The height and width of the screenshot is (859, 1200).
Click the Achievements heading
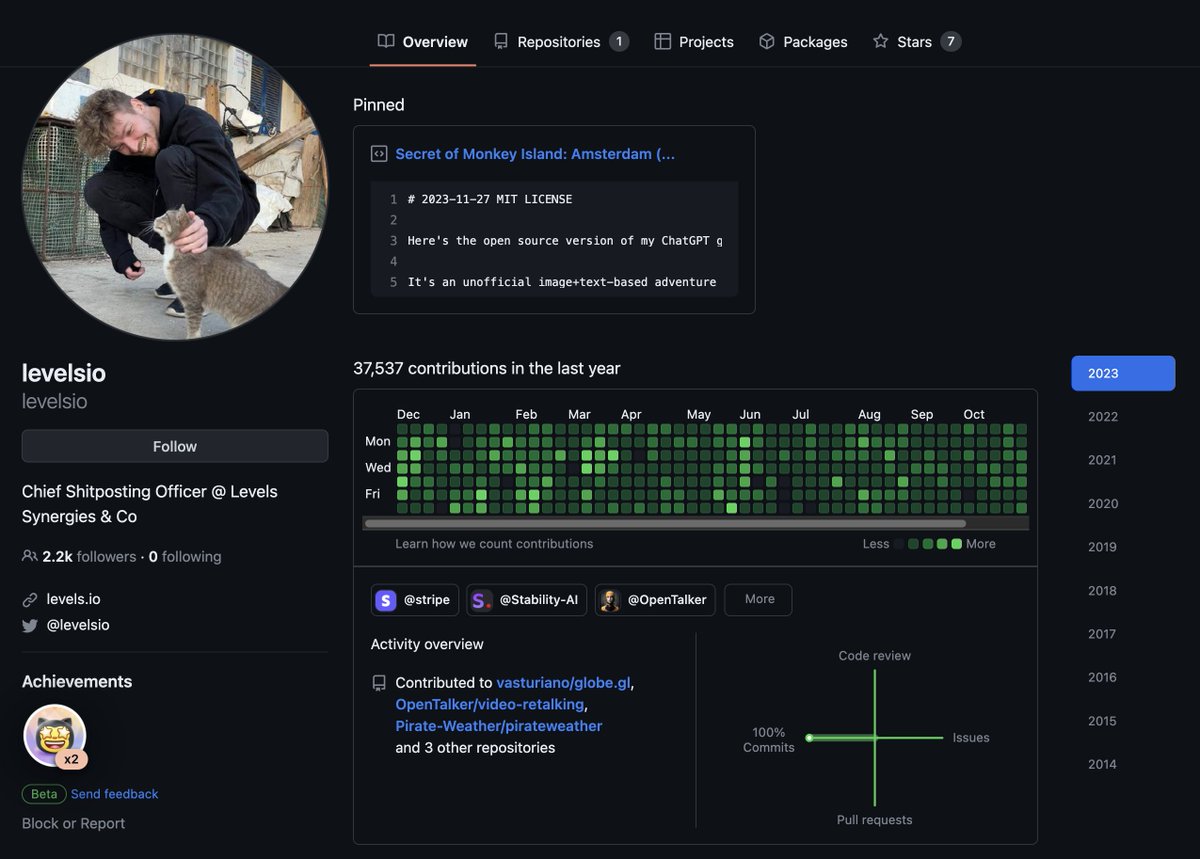(77, 681)
